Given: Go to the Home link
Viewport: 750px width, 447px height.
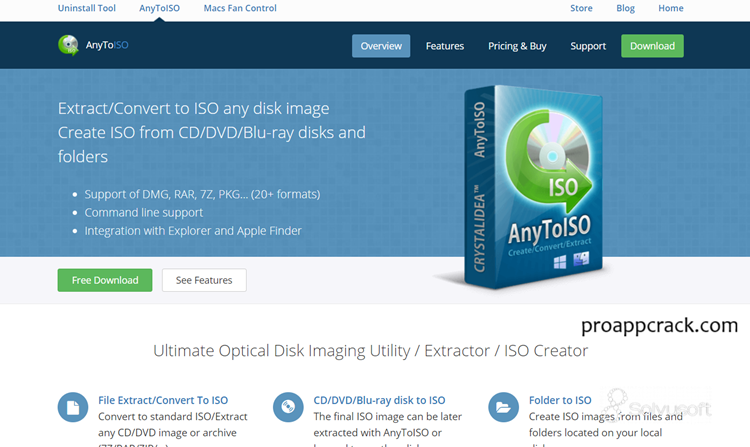Looking at the screenshot, I should 671,9.
